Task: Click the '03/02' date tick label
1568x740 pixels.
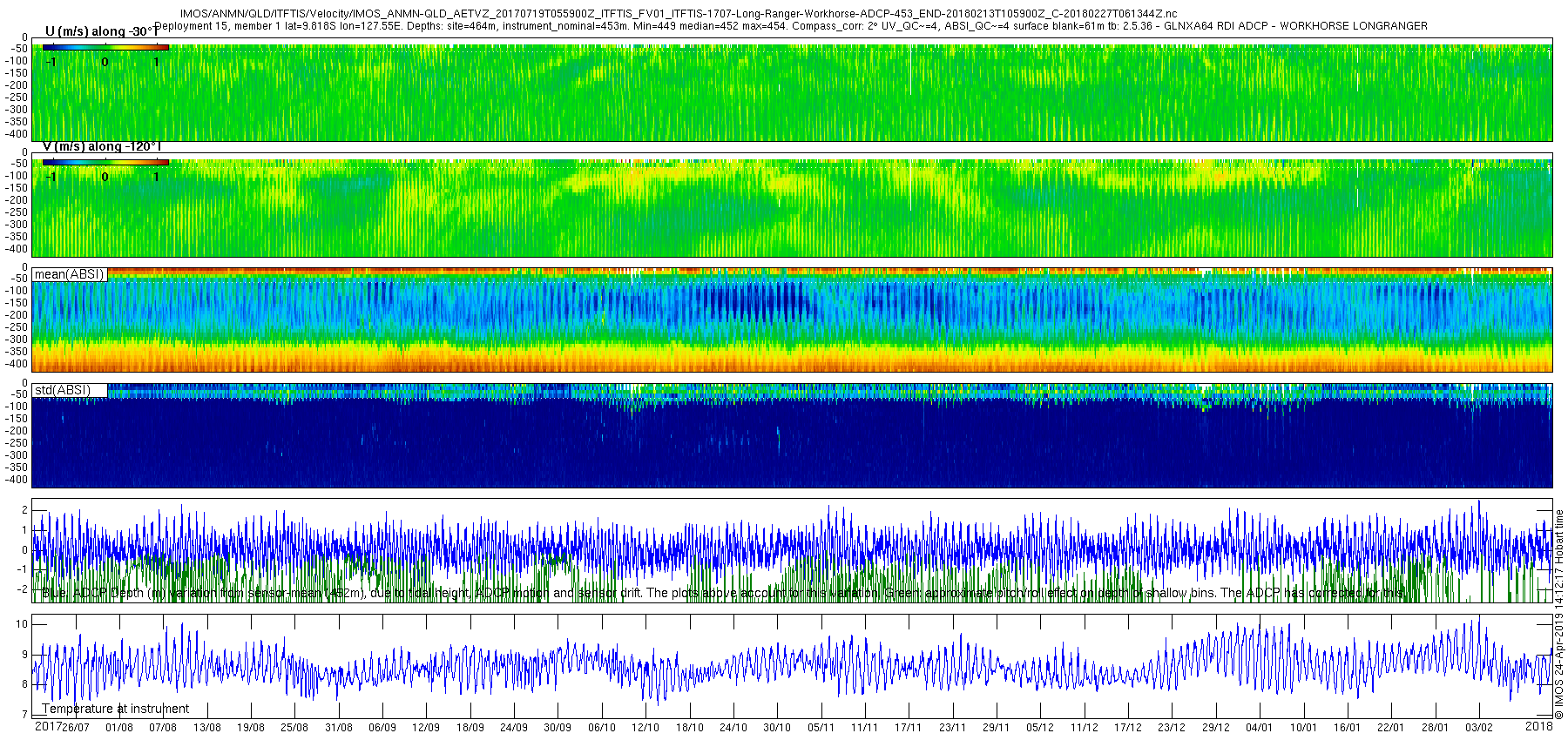Action: pyautogui.click(x=1479, y=728)
